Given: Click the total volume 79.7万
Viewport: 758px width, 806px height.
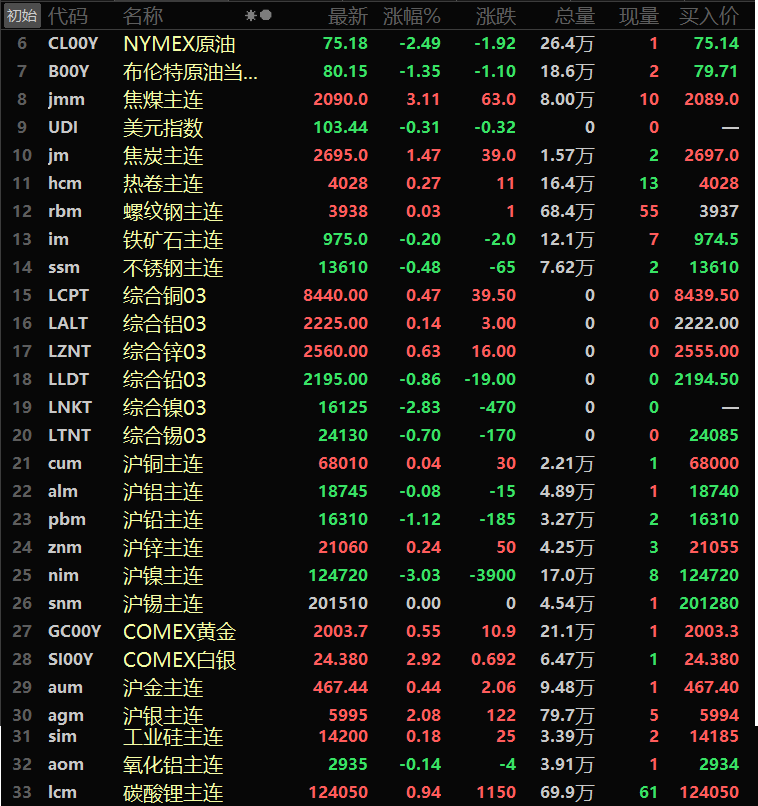Looking at the screenshot, I should pos(567,715).
